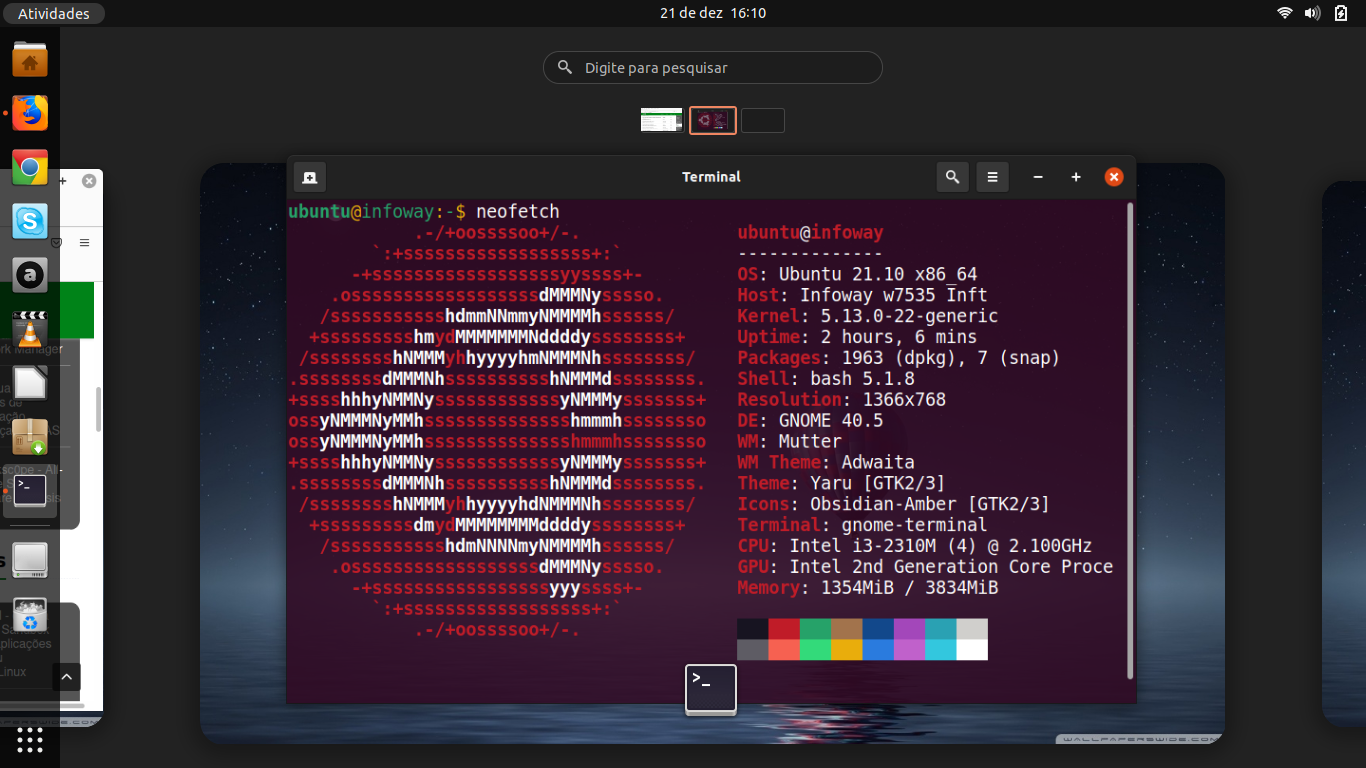
Task: Open the system status menu via Wi-Fi icon
Action: 1285,13
